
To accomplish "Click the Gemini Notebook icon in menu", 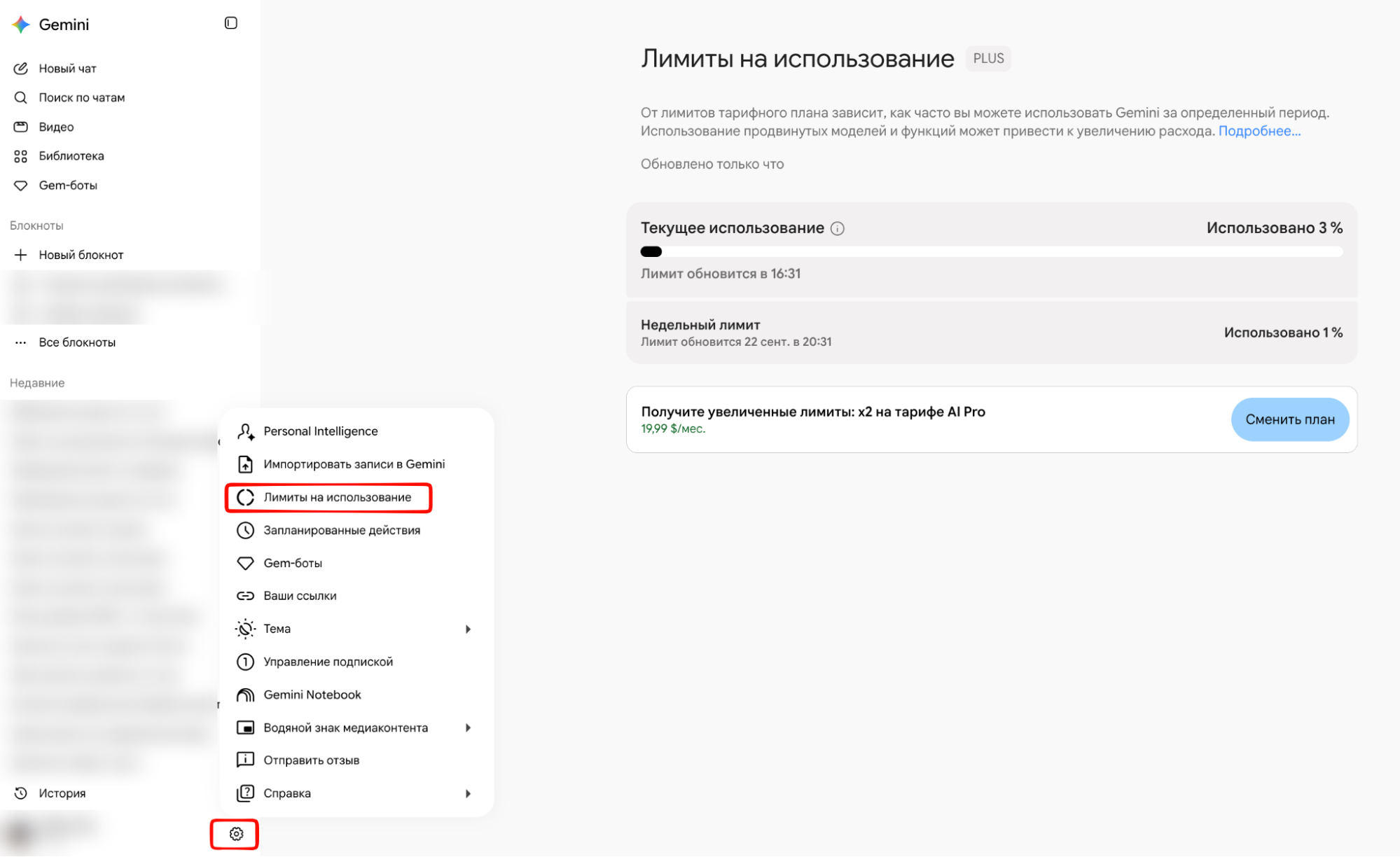I will point(245,695).
